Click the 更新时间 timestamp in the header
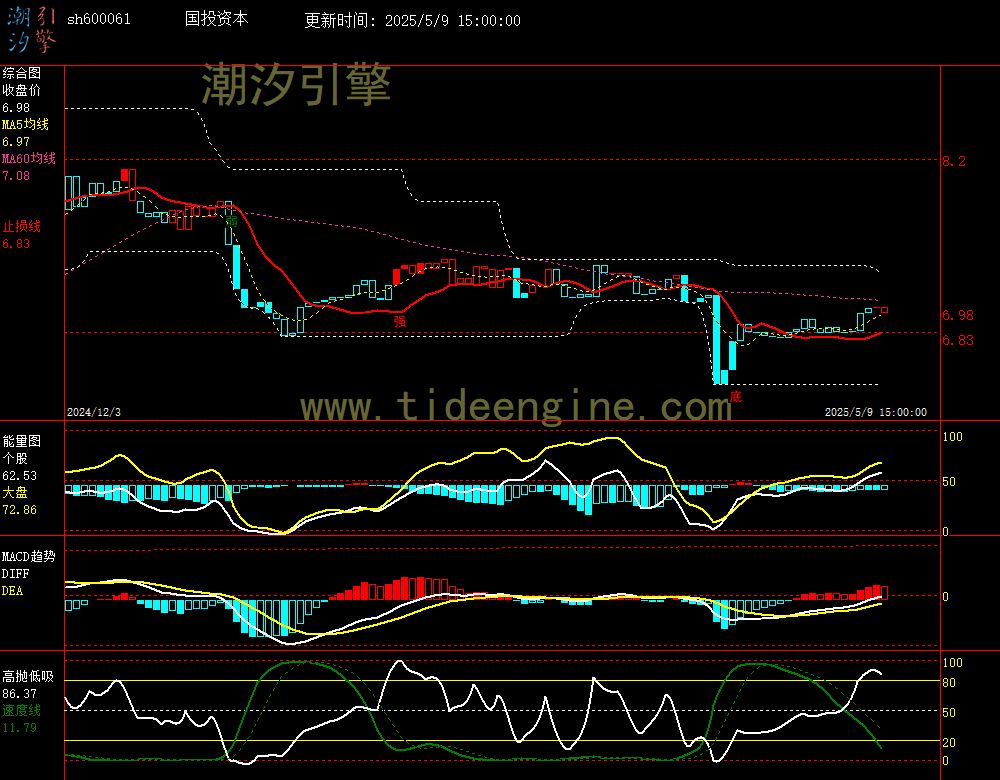The width and height of the screenshot is (1000, 780). coord(412,20)
